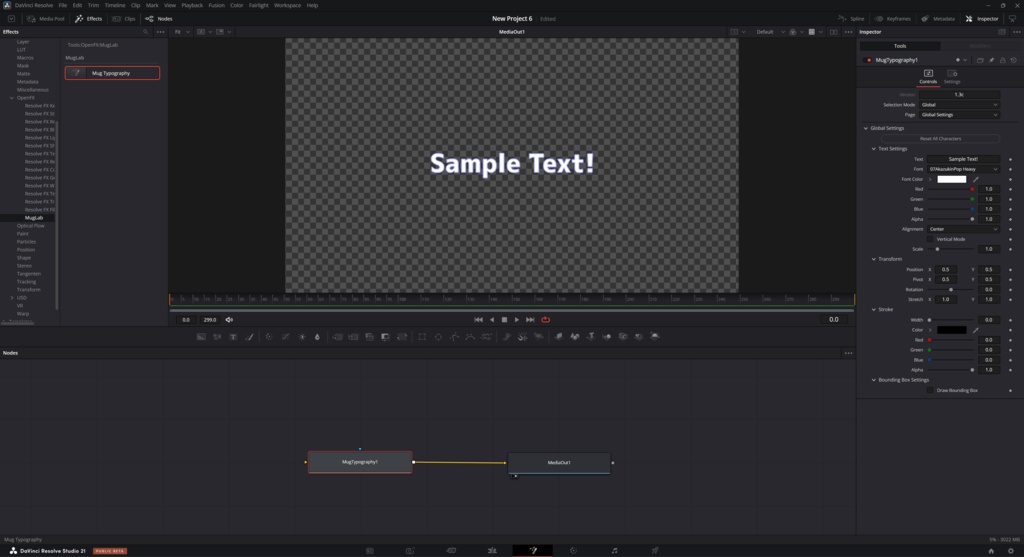This screenshot has height=557, width=1024.
Task: Add a Renderer 3D node from the toolbar
Action: pos(654,337)
